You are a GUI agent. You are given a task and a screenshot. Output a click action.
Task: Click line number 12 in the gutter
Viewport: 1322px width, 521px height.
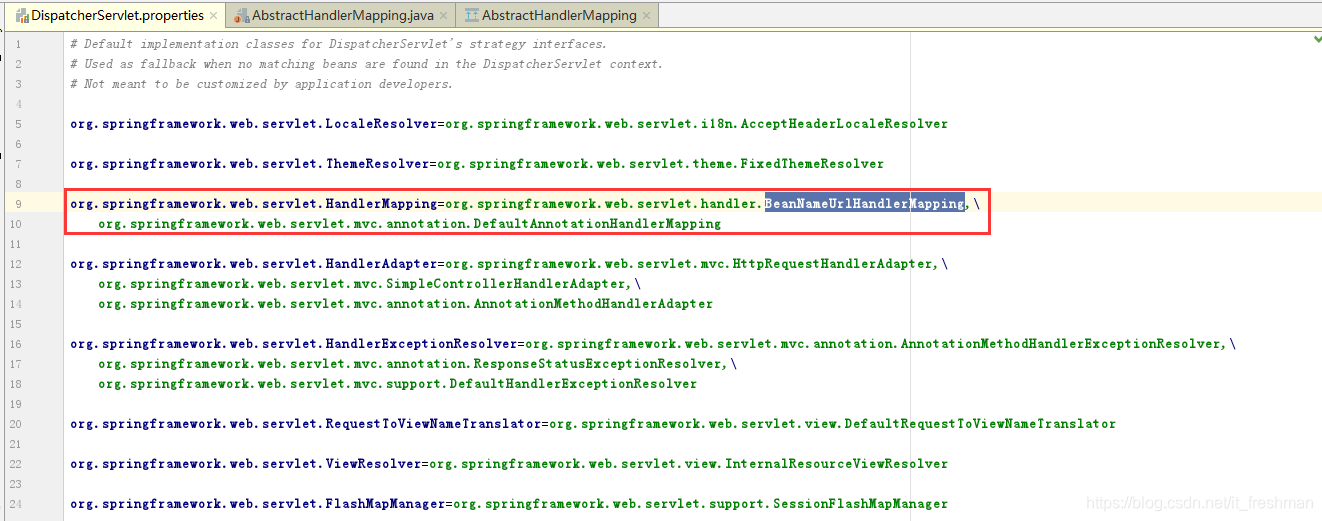(15, 263)
